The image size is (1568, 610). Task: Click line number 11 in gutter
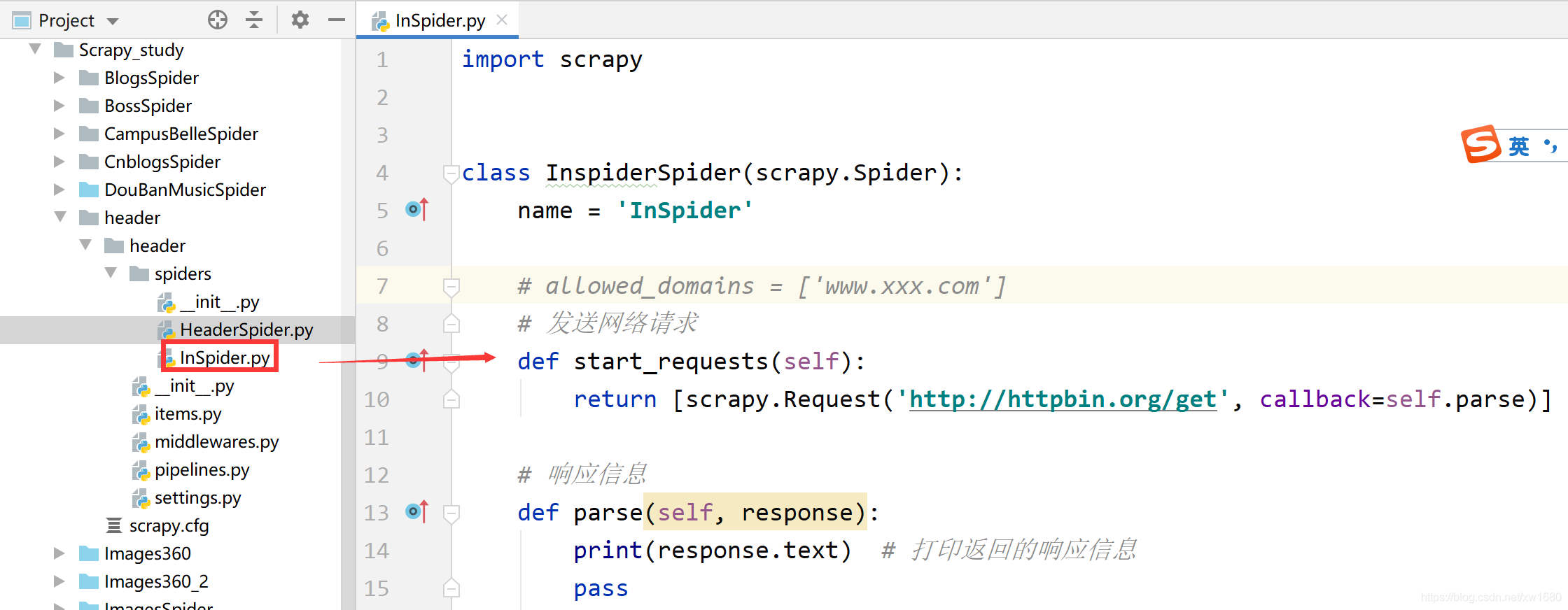click(x=376, y=437)
